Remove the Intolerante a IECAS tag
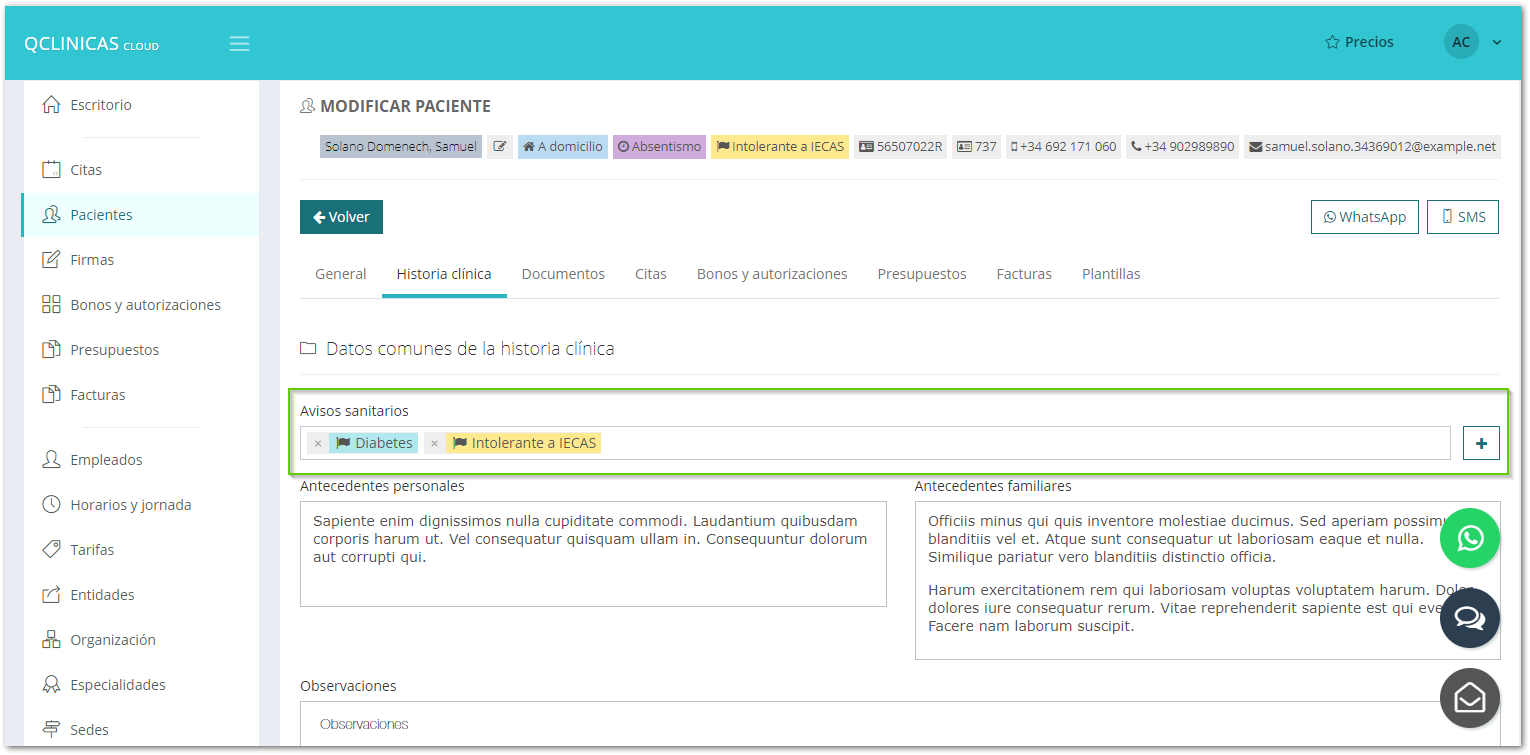The image size is (1530, 755). coord(434,443)
